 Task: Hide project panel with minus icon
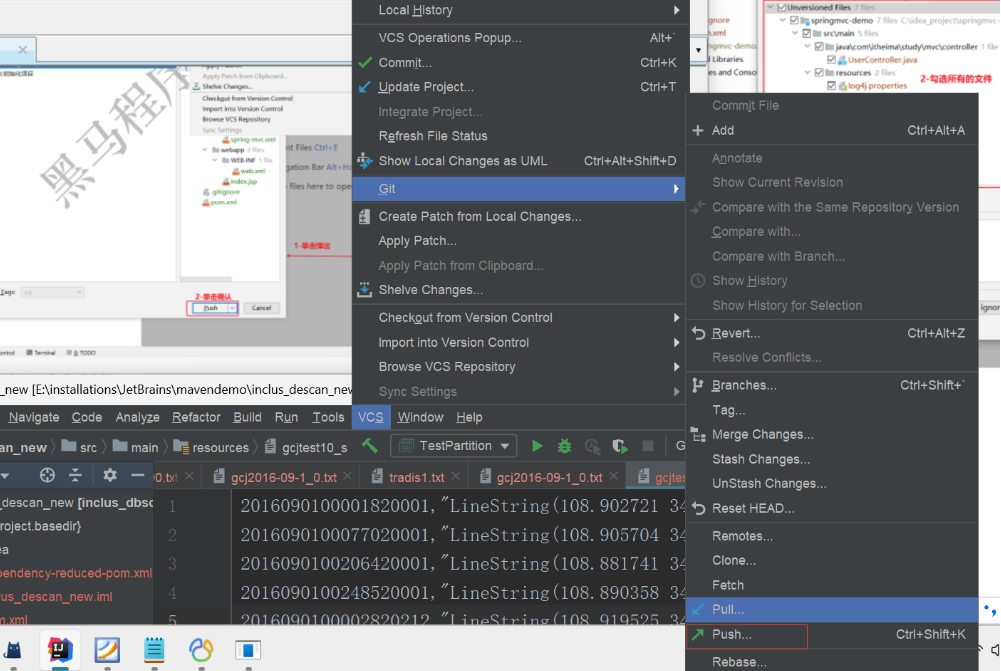click(137, 475)
